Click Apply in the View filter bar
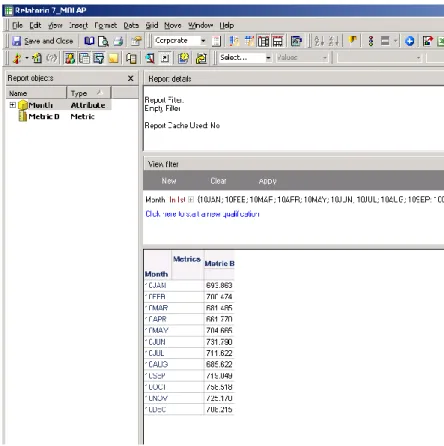Screen dimensions: 444x446 click(x=268, y=181)
